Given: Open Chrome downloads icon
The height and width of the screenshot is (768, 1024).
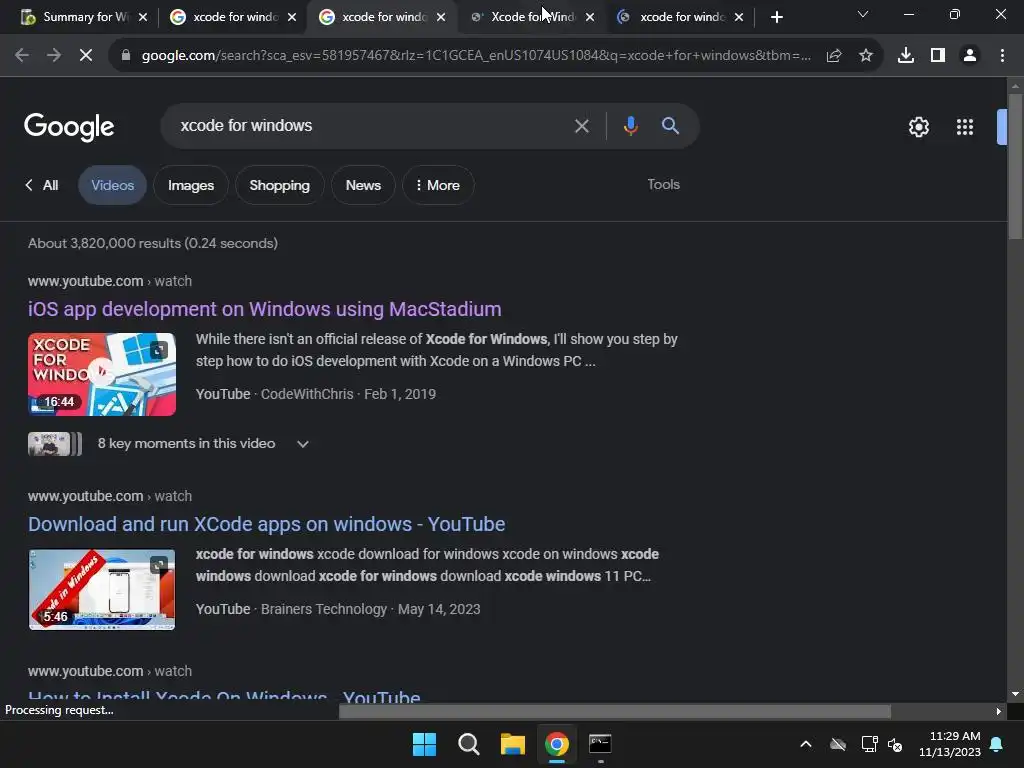Looking at the screenshot, I should (x=906, y=56).
